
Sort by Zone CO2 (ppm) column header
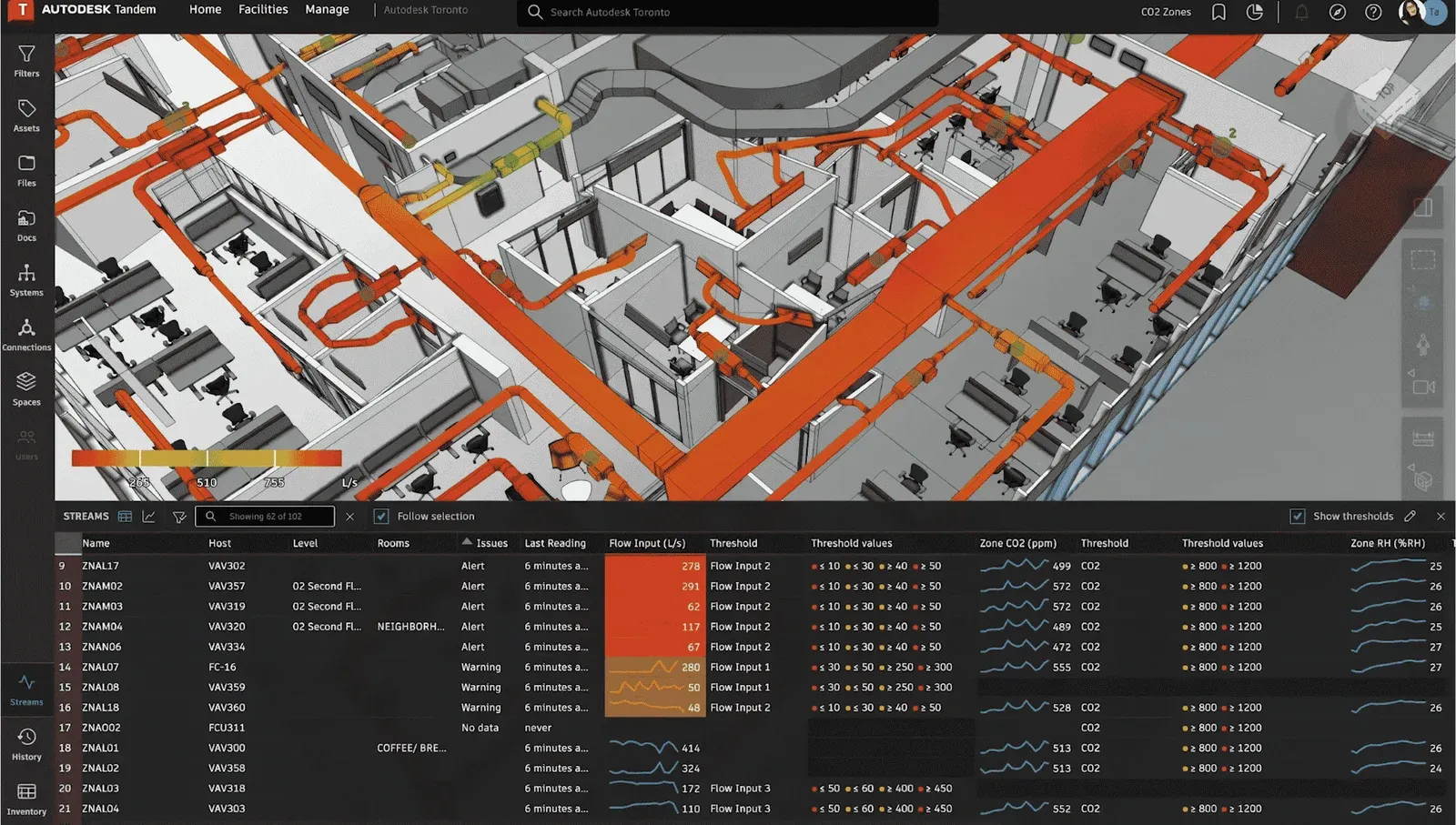pyautogui.click(x=1017, y=543)
